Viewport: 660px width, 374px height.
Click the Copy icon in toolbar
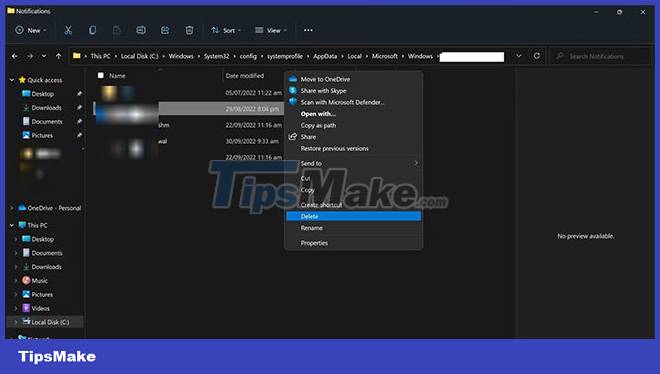click(92, 30)
